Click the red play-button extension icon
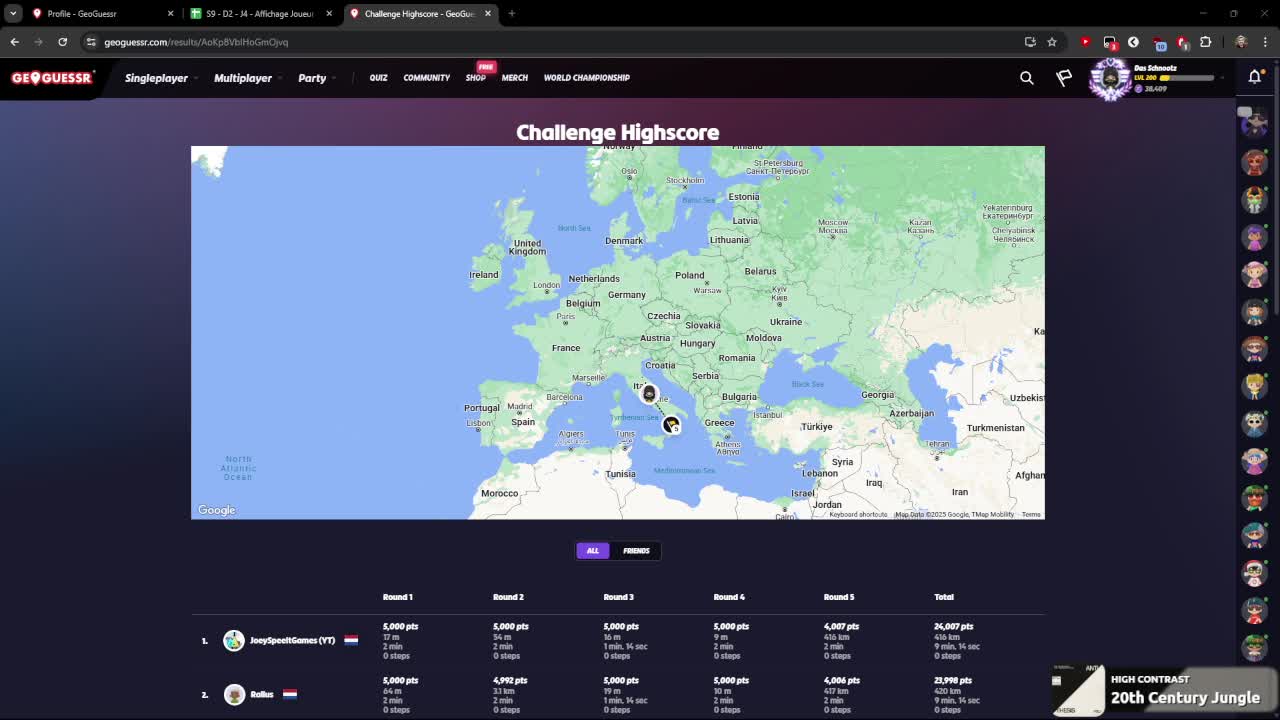 1085,42
